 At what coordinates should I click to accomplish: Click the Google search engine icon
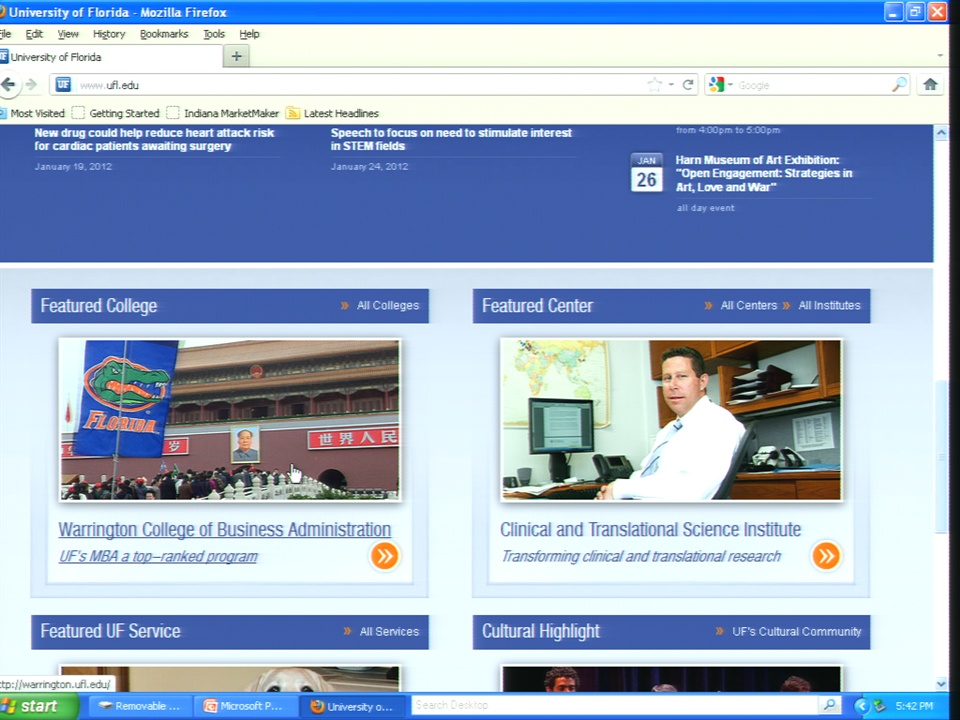point(716,84)
